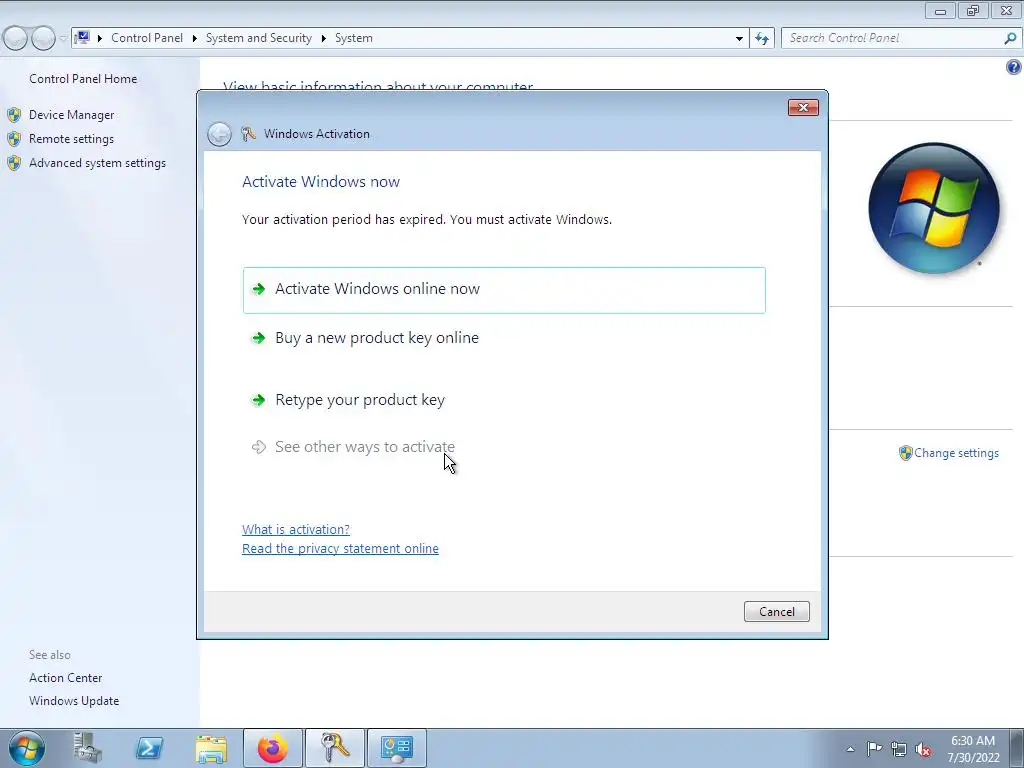Screen dimensions: 1024x768
Task: Select Buy a new product key online
Action: (377, 338)
